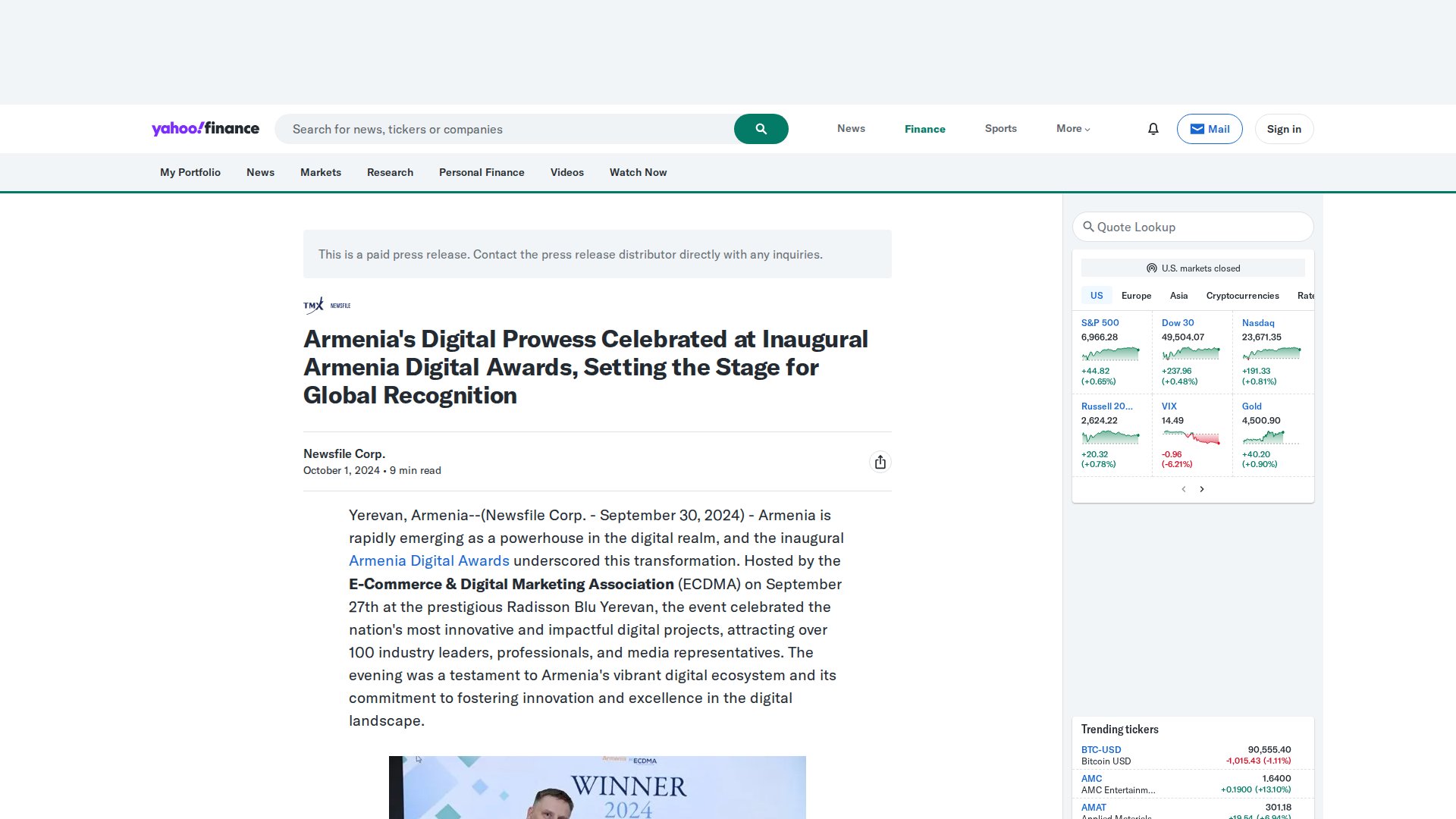This screenshot has width=1456, height=819.
Task: Click the previous arrow in the indices carousel
Action: click(1184, 489)
